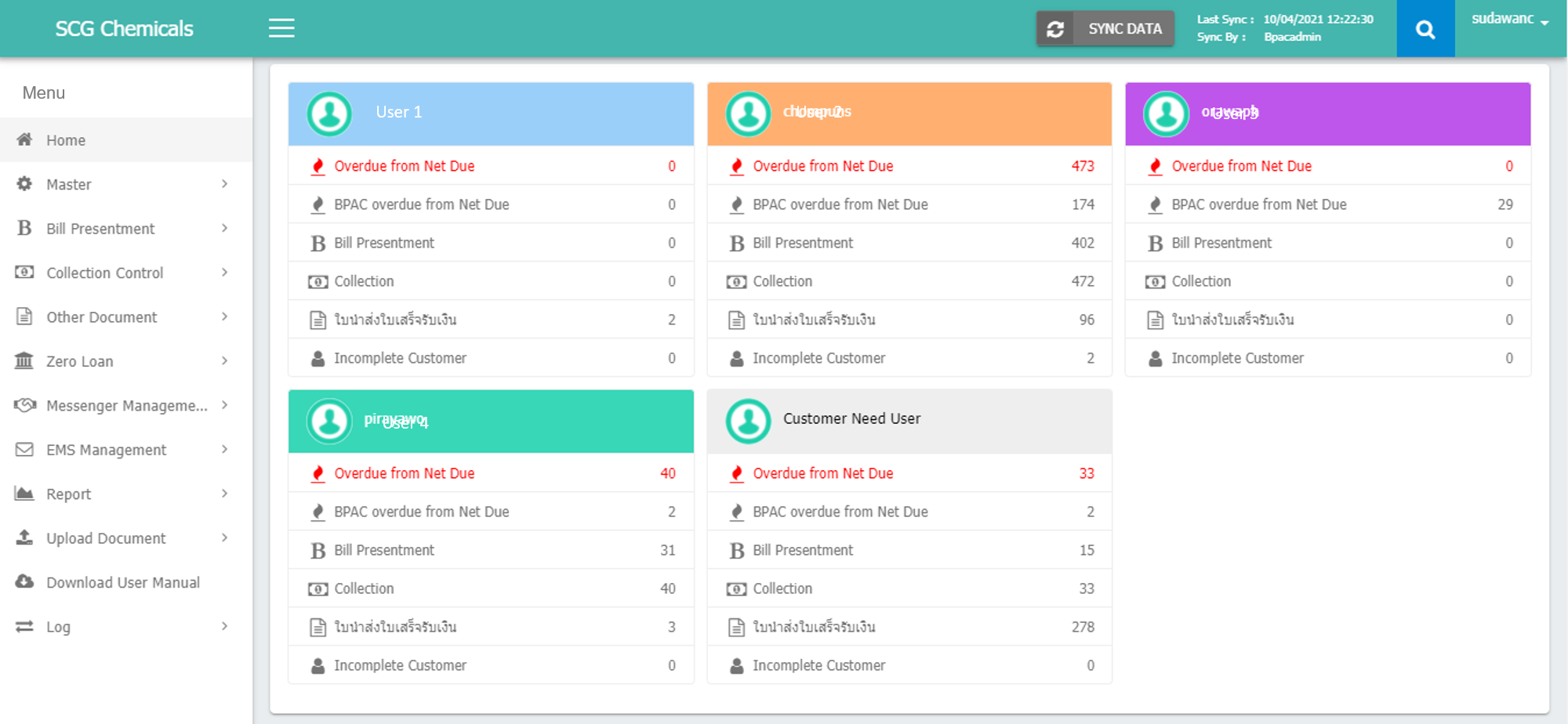Expand the Bill Presentment submenu chevron

coord(225,228)
